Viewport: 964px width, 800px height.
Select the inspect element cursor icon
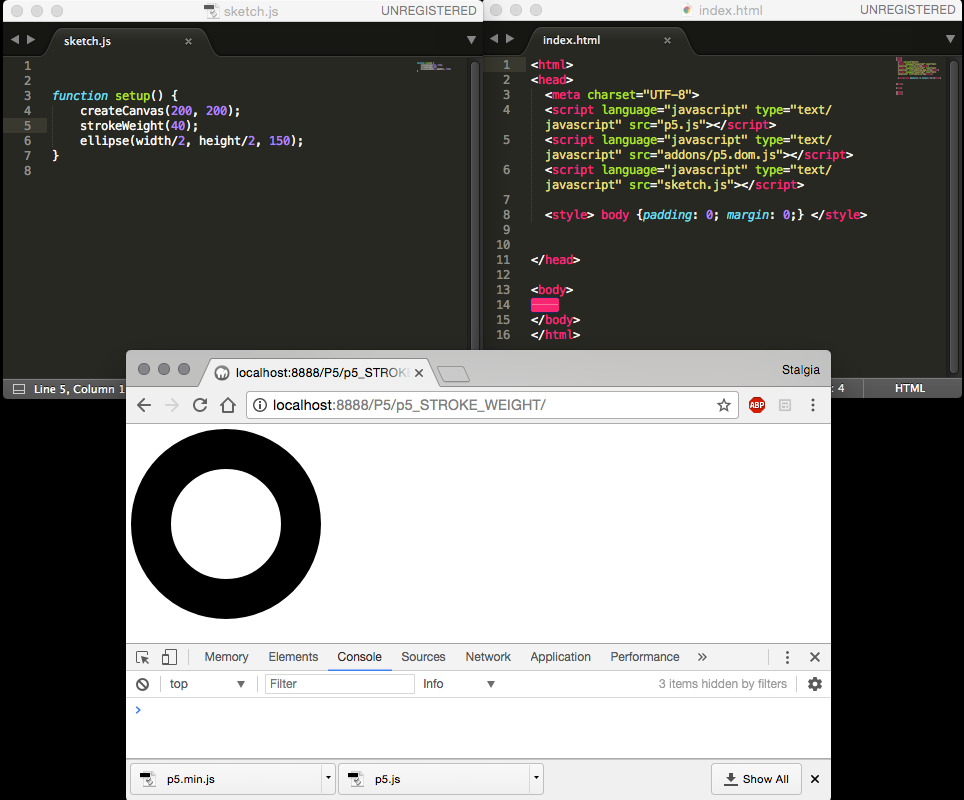[142, 657]
